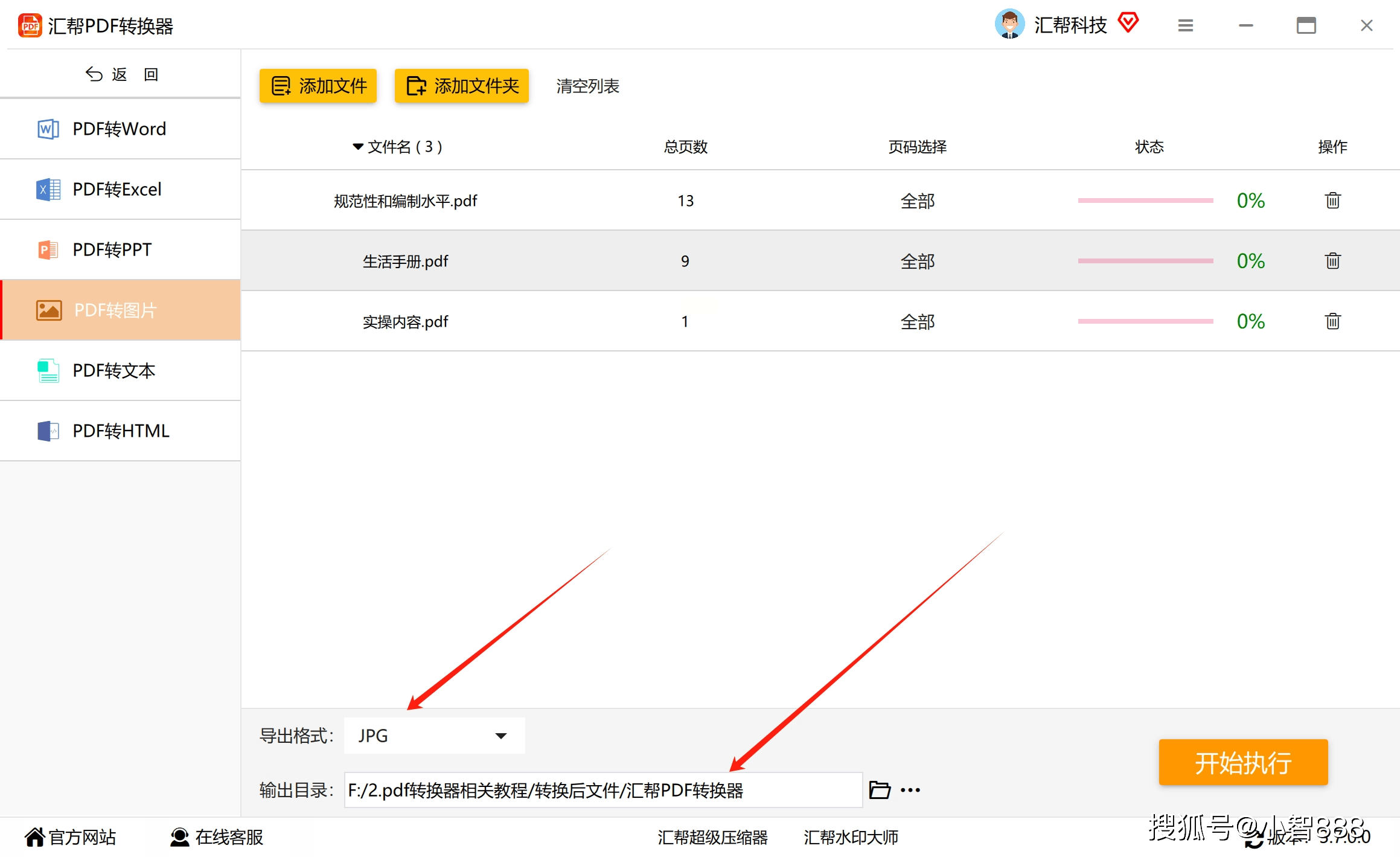Click the 汇帮科技 account name
The height and width of the screenshot is (857, 1400).
click(1070, 25)
